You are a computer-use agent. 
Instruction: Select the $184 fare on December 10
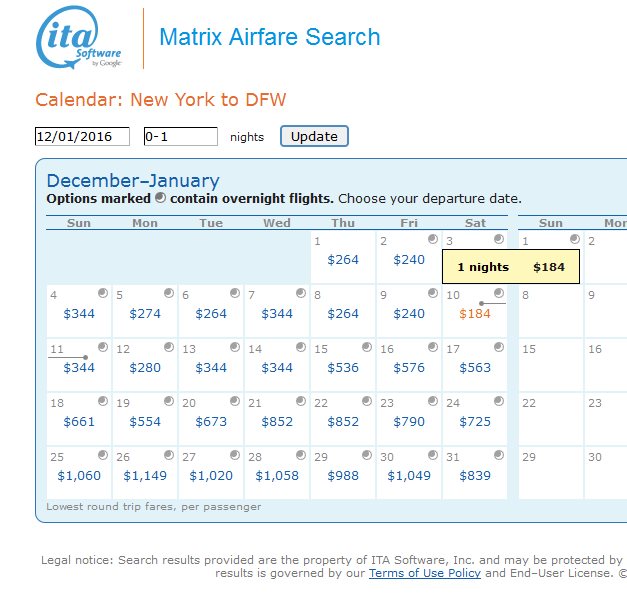(475, 314)
